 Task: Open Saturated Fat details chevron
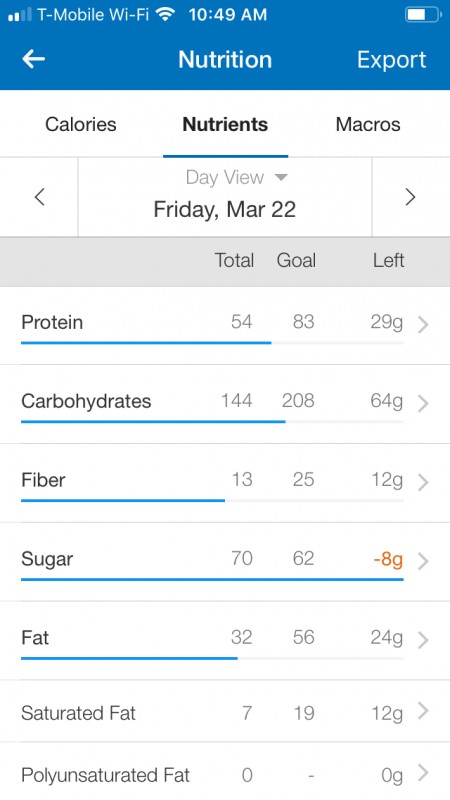click(x=423, y=711)
